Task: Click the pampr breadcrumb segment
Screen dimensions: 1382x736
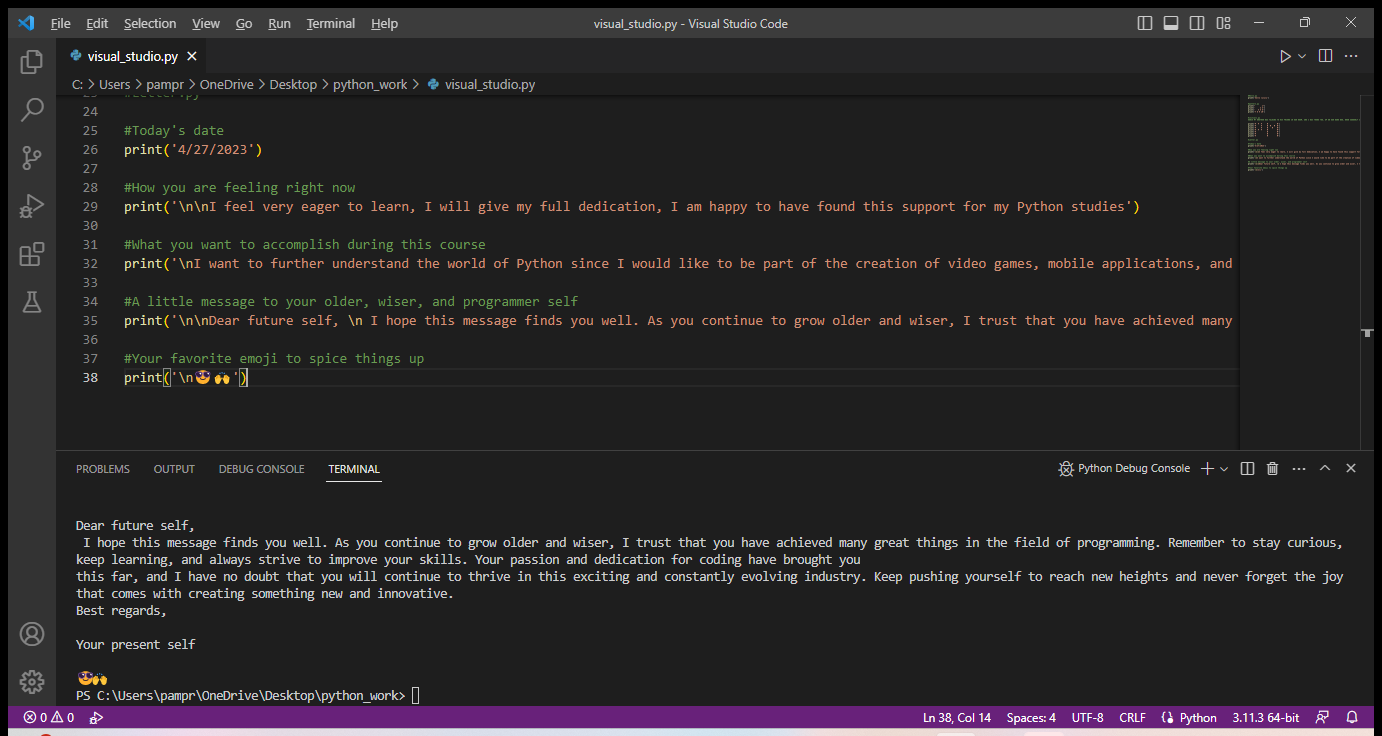Action: tap(165, 85)
